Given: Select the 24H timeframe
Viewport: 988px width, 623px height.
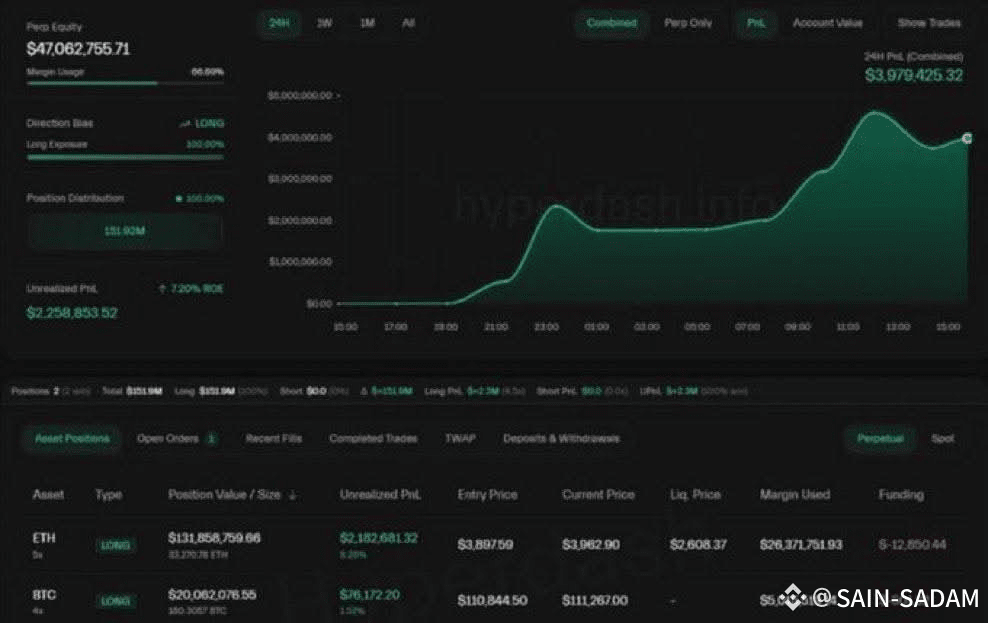Looking at the screenshot, I should pos(279,23).
